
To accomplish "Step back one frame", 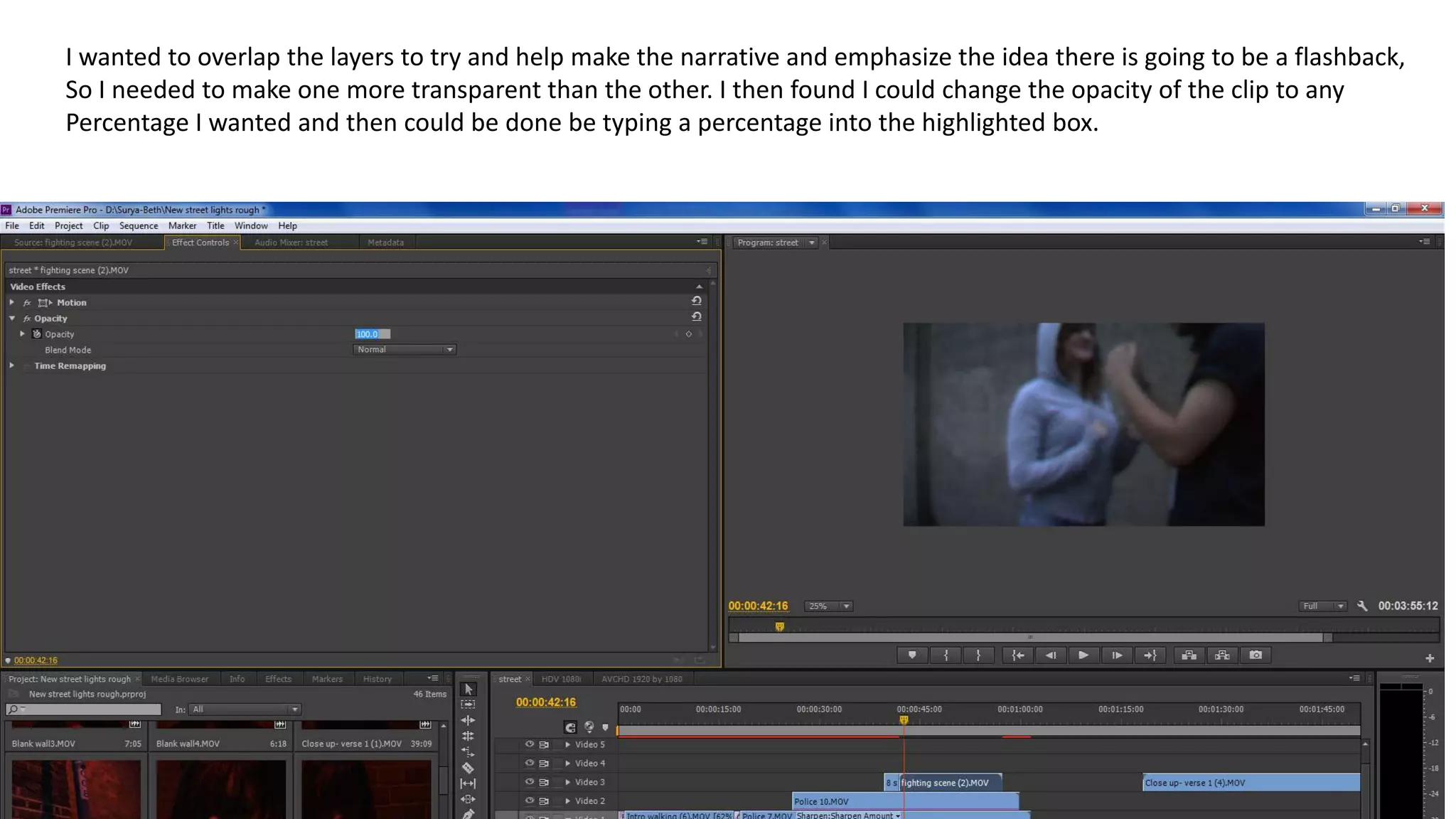I will 1051,655.
